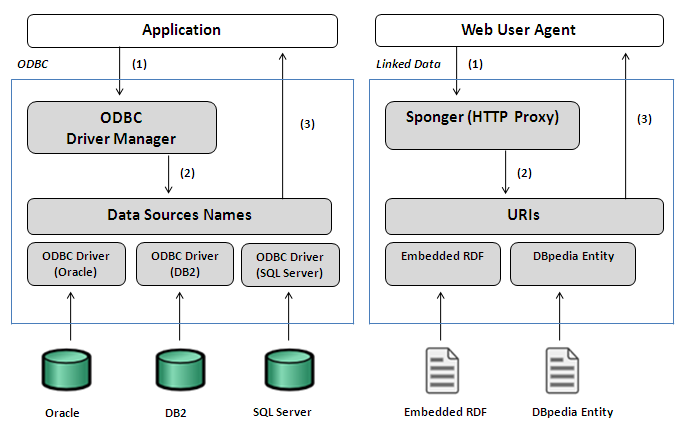This screenshot has height=438, width=678.
Task: Select the SQL Server database cylinder icon
Action: point(289,370)
